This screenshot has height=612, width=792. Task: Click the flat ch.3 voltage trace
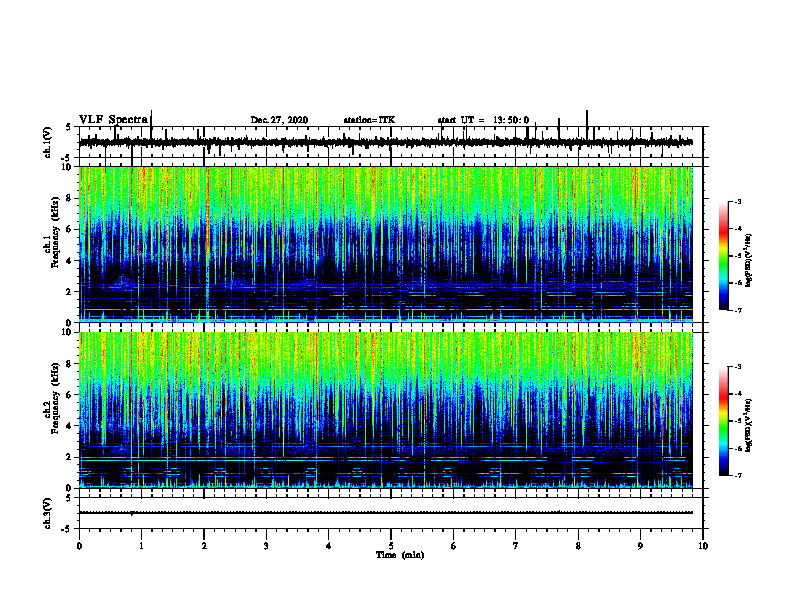tap(385, 513)
